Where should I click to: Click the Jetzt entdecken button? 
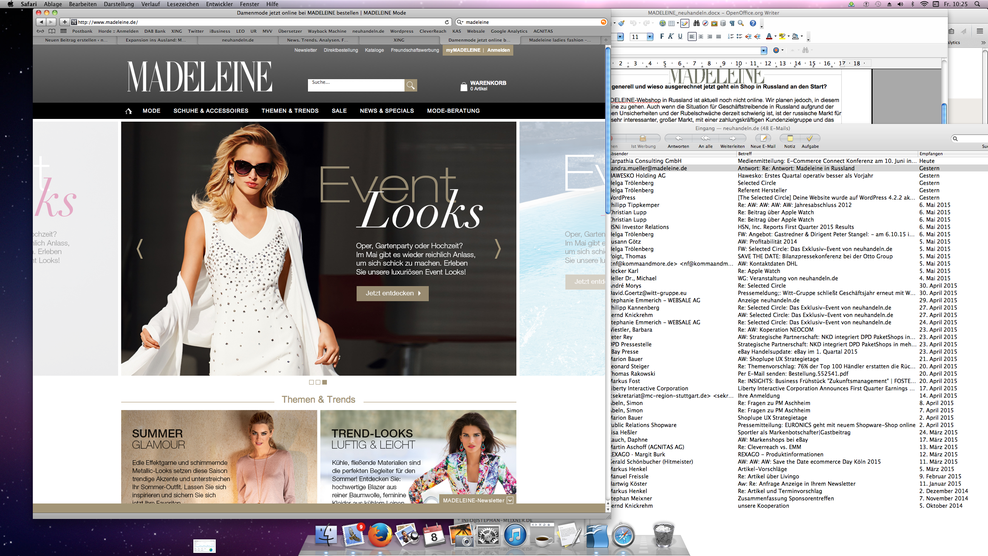tap(393, 293)
